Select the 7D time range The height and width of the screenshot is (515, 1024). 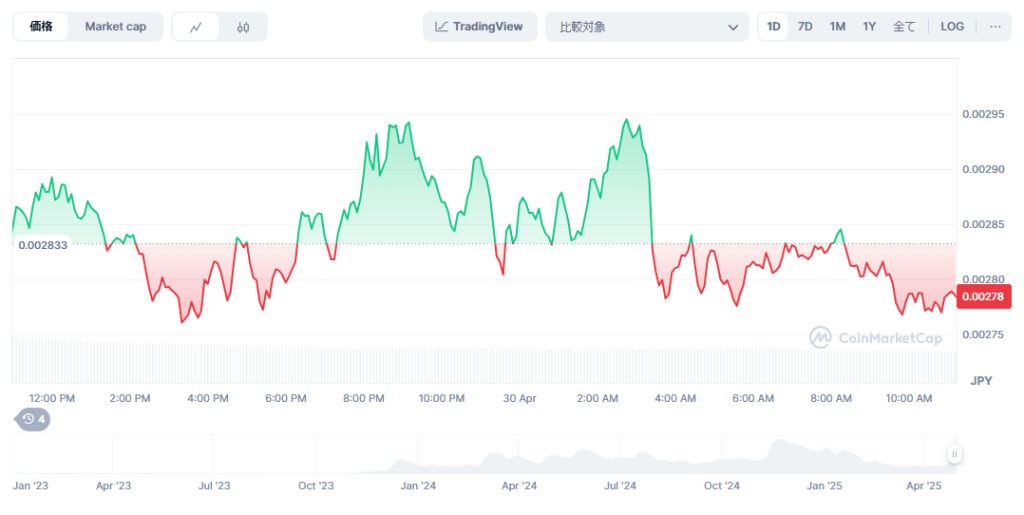tap(804, 27)
